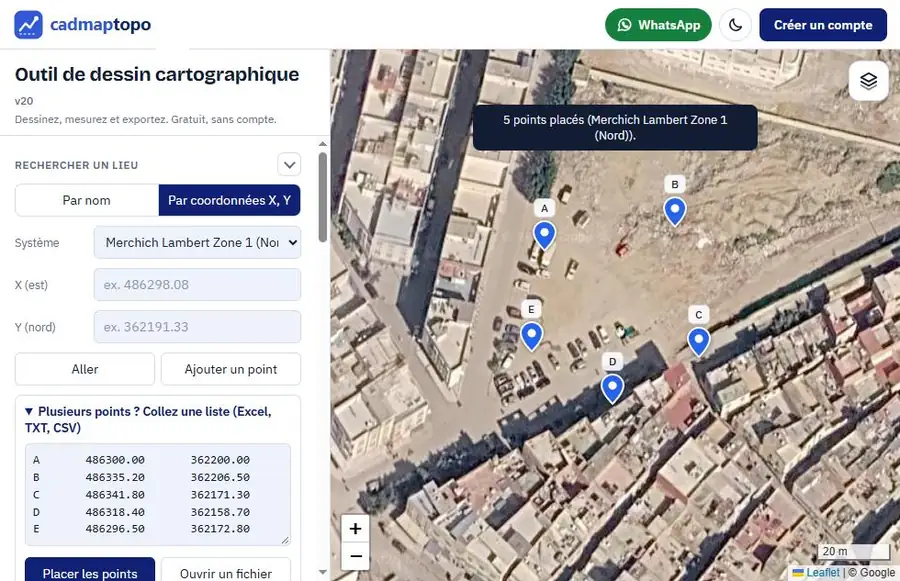This screenshot has width=900, height=581.
Task: Collapse the Rechercher un lieu section chevron
Action: [x=289, y=165]
